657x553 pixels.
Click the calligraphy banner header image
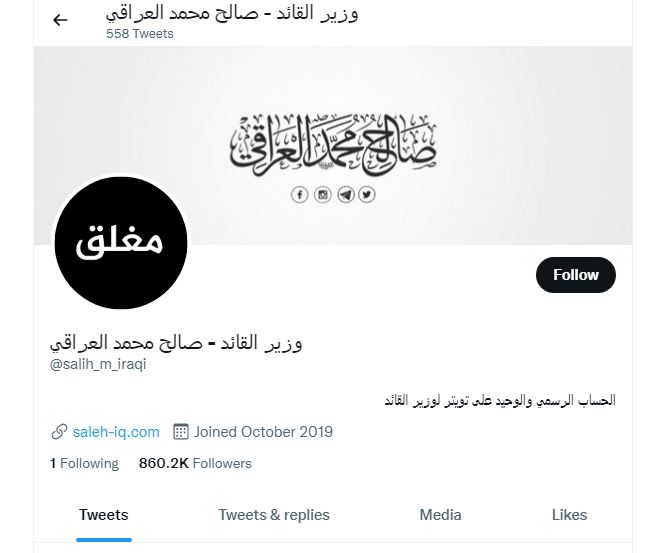point(333,145)
